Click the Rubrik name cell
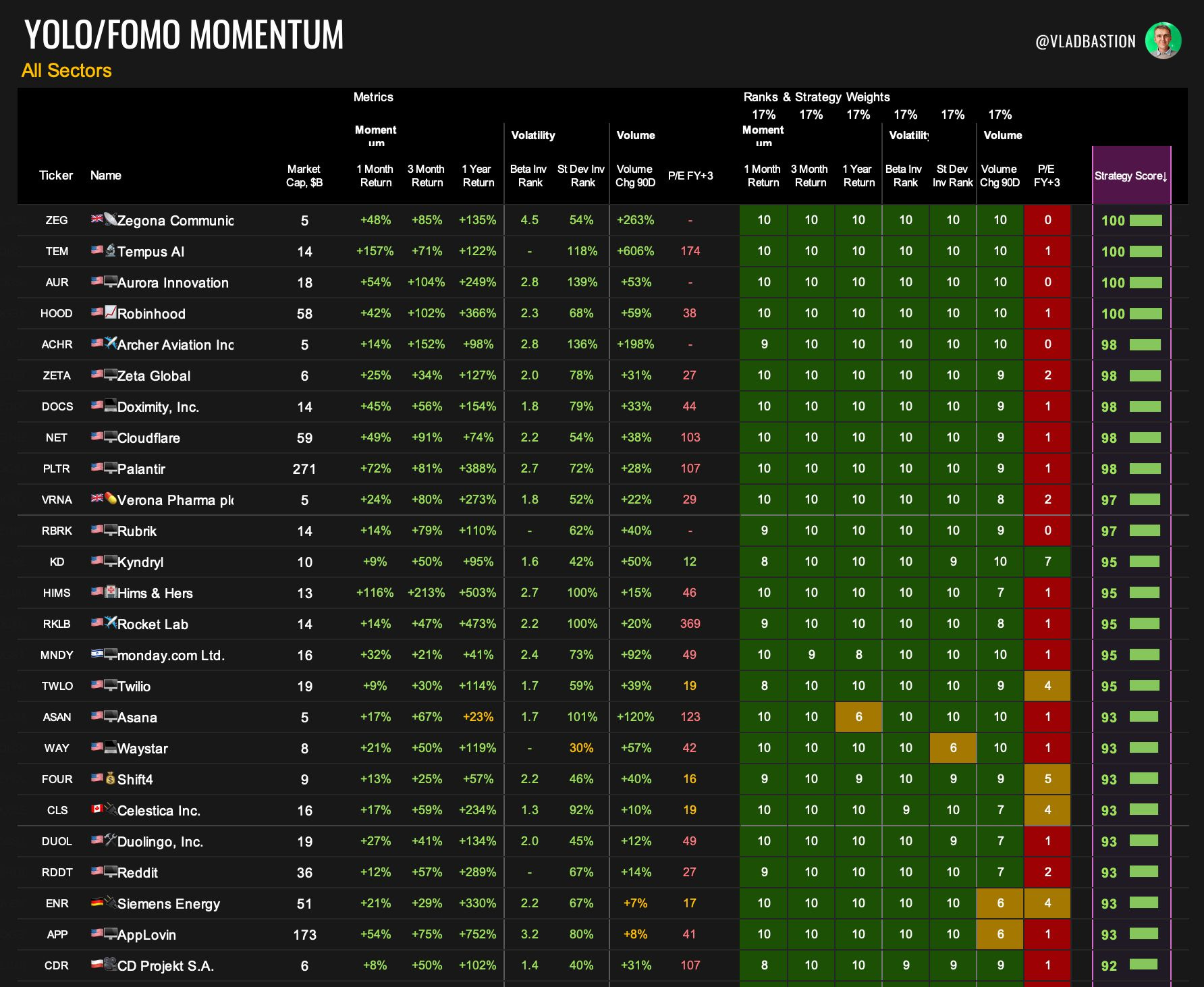The width and height of the screenshot is (1204, 987). (137, 531)
